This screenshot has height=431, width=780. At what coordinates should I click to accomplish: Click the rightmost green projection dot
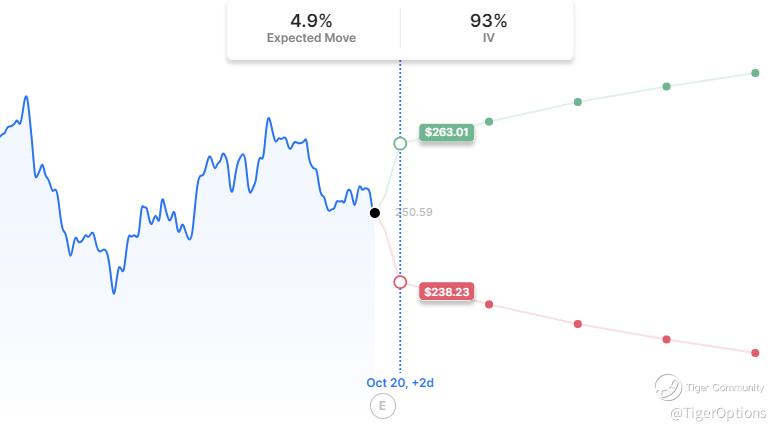pos(755,73)
